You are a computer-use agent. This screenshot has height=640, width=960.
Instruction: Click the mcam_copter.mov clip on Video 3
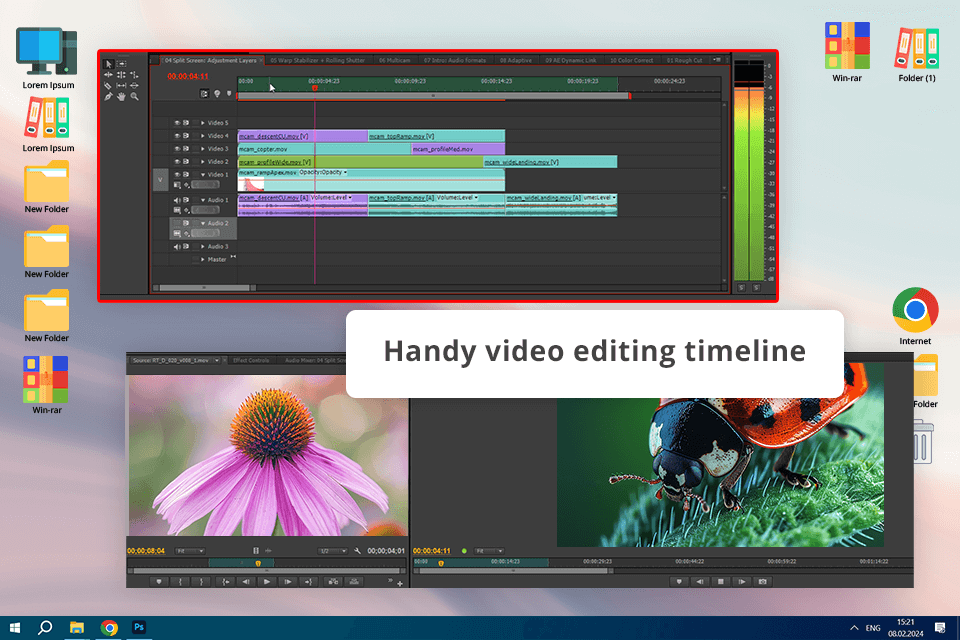coord(324,149)
